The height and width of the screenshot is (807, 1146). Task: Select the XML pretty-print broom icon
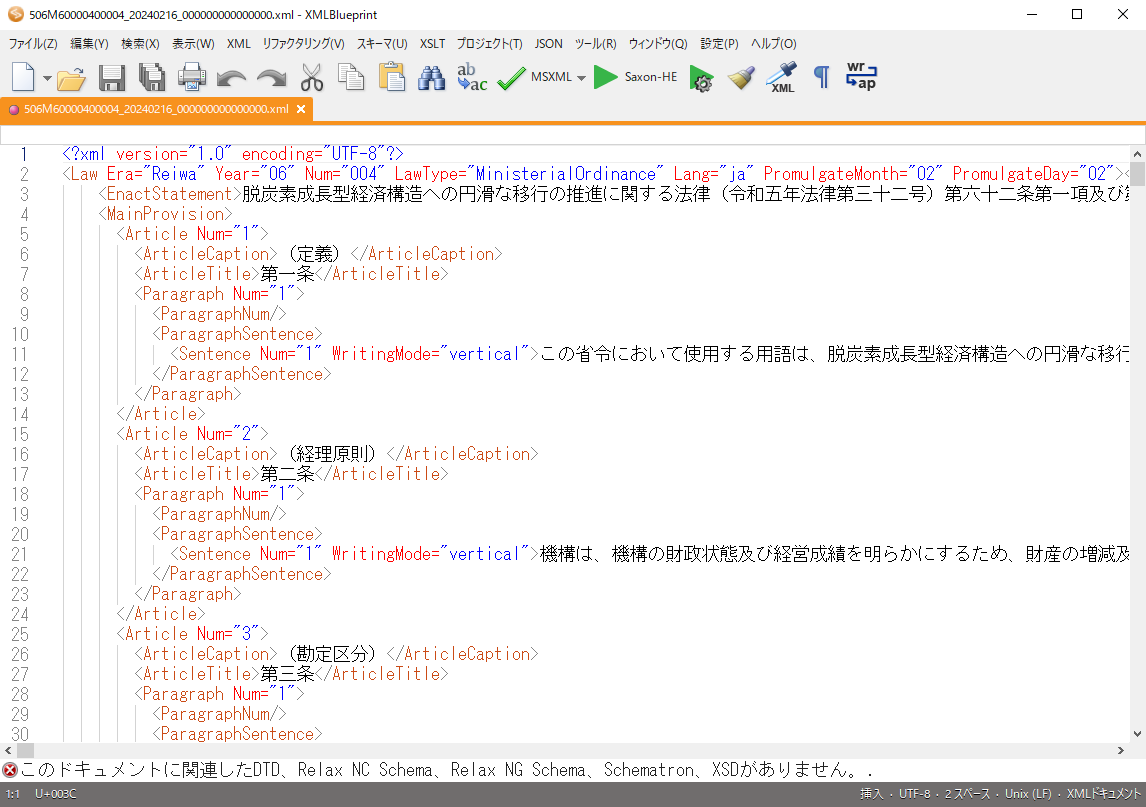(741, 76)
